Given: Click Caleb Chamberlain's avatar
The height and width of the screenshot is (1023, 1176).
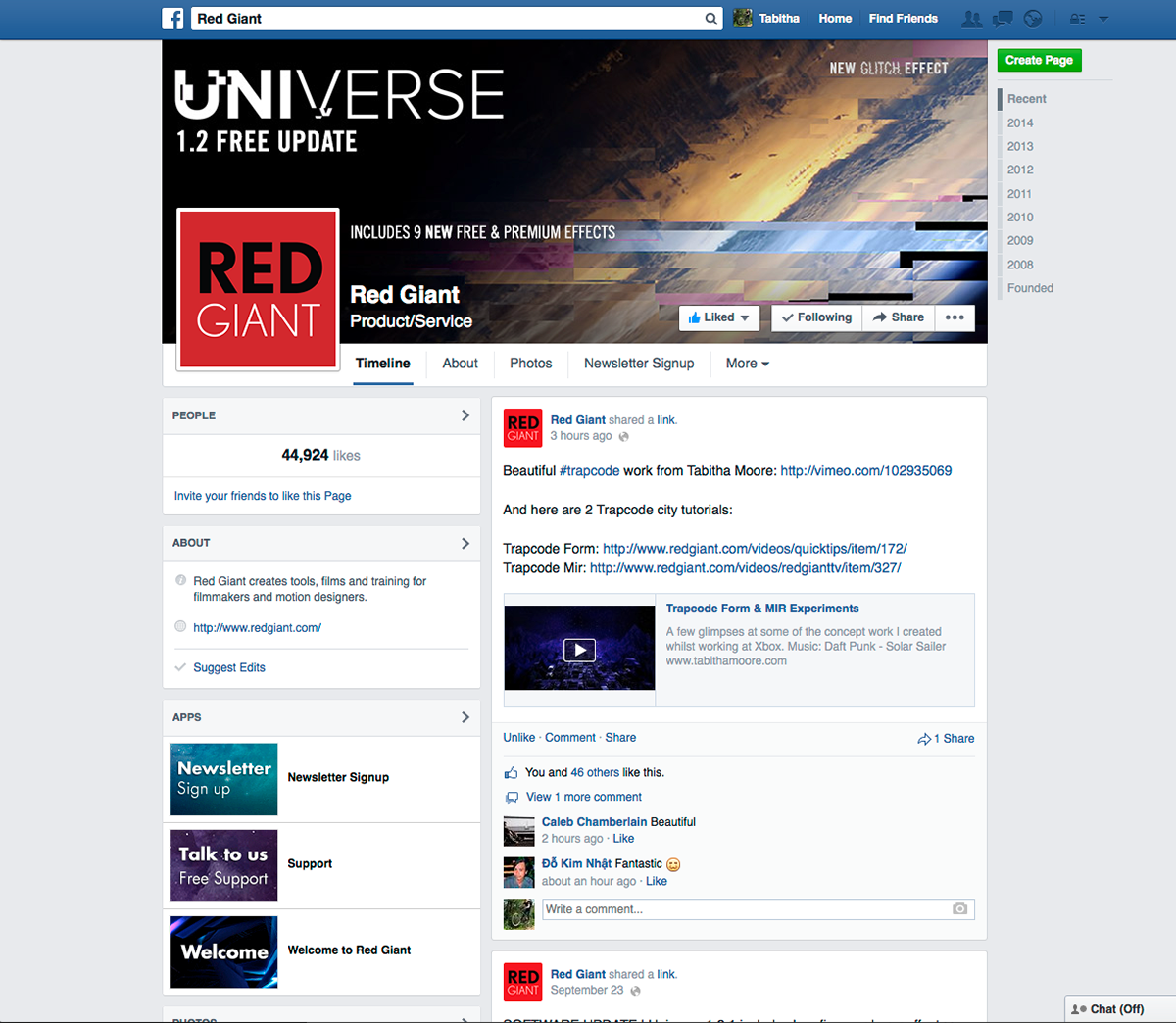Looking at the screenshot, I should click(x=518, y=831).
